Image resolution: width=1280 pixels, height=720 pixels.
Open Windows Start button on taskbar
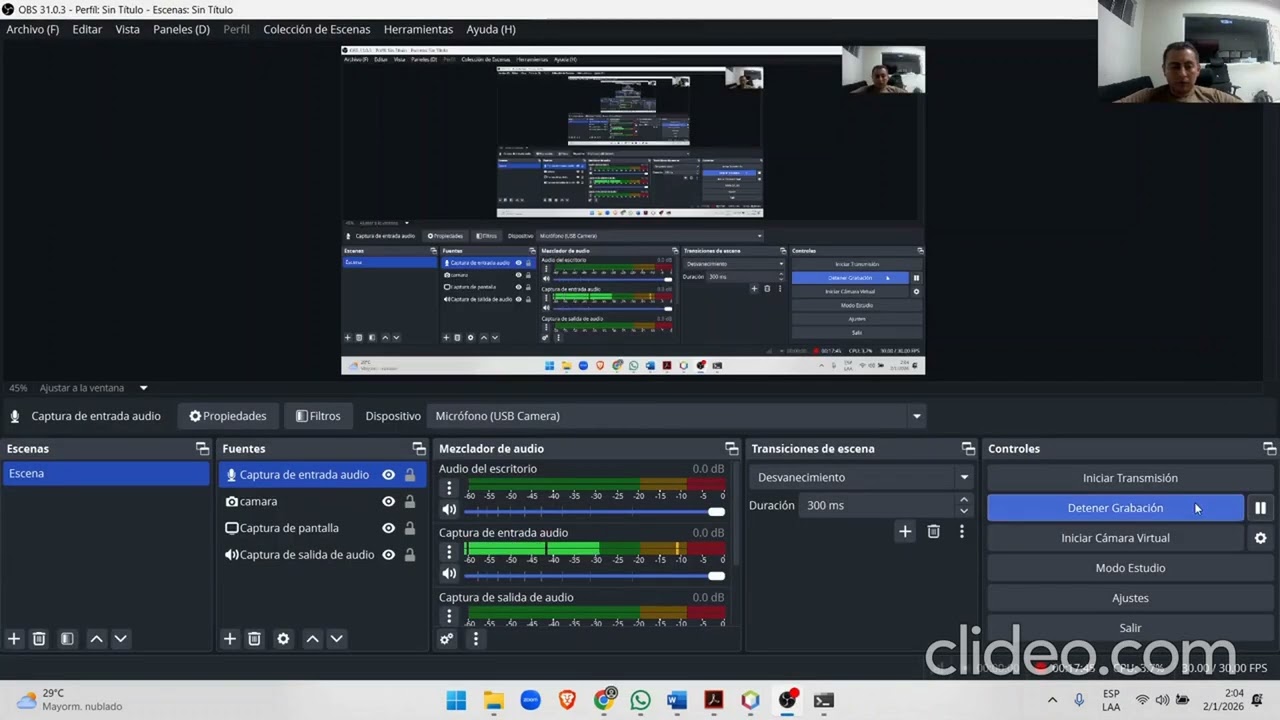click(456, 700)
